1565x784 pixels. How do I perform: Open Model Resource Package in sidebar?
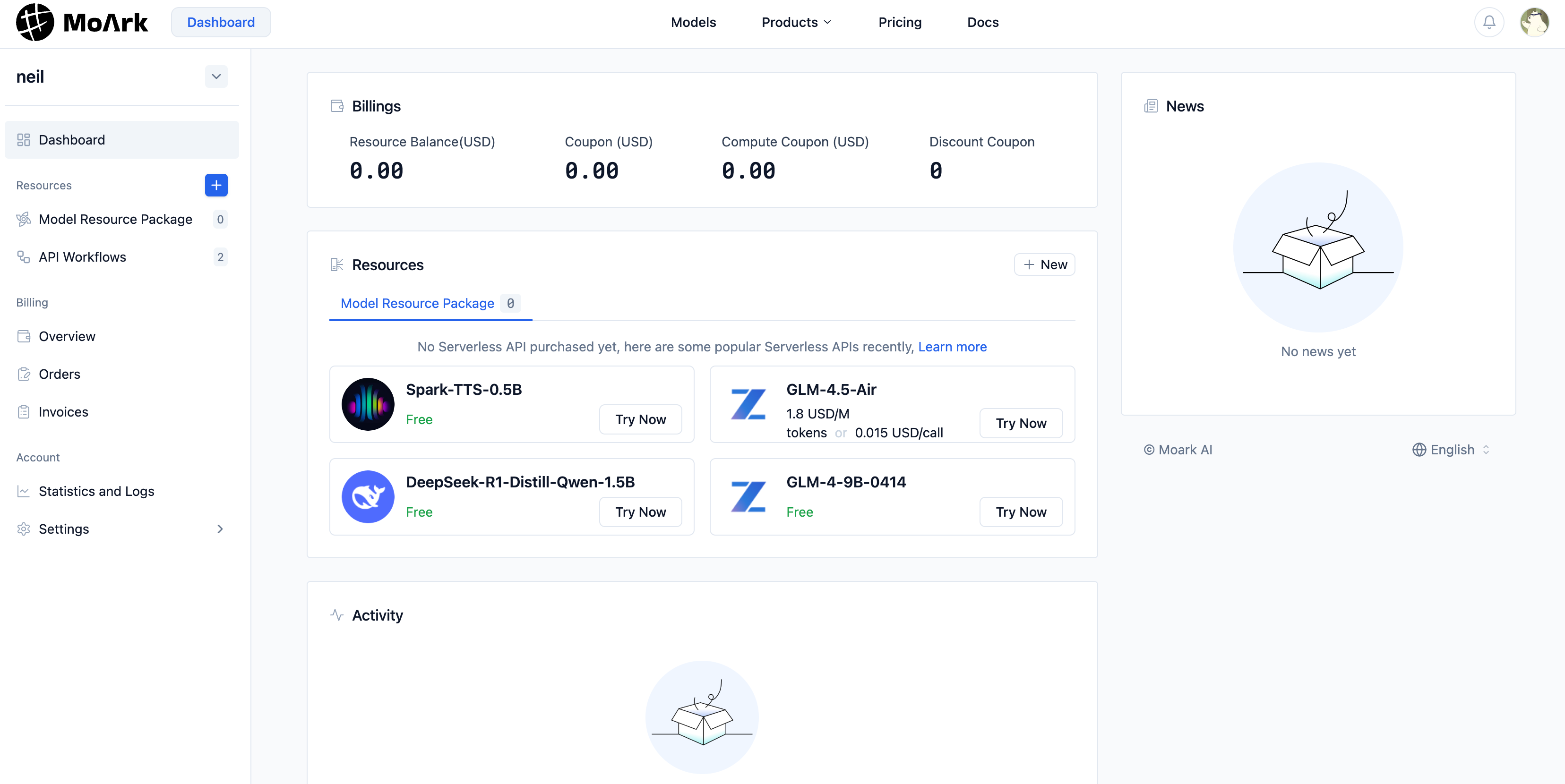point(115,219)
